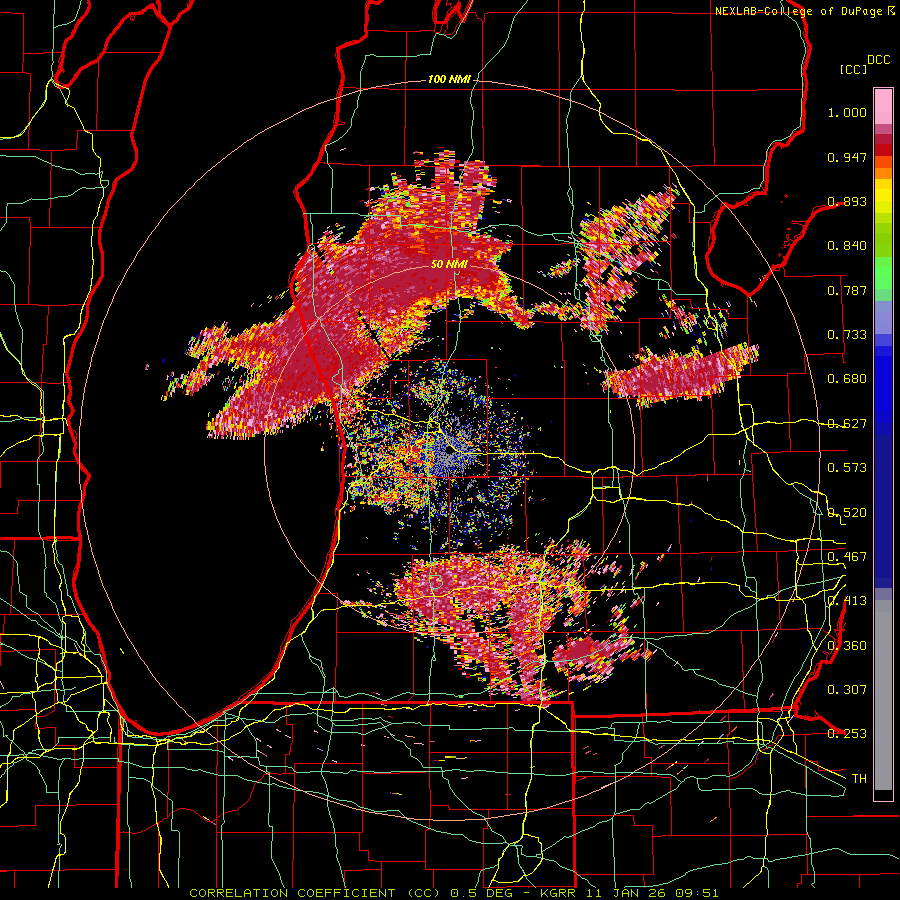
Task: Click the 50 NMI range ring label
Action: [x=449, y=265]
